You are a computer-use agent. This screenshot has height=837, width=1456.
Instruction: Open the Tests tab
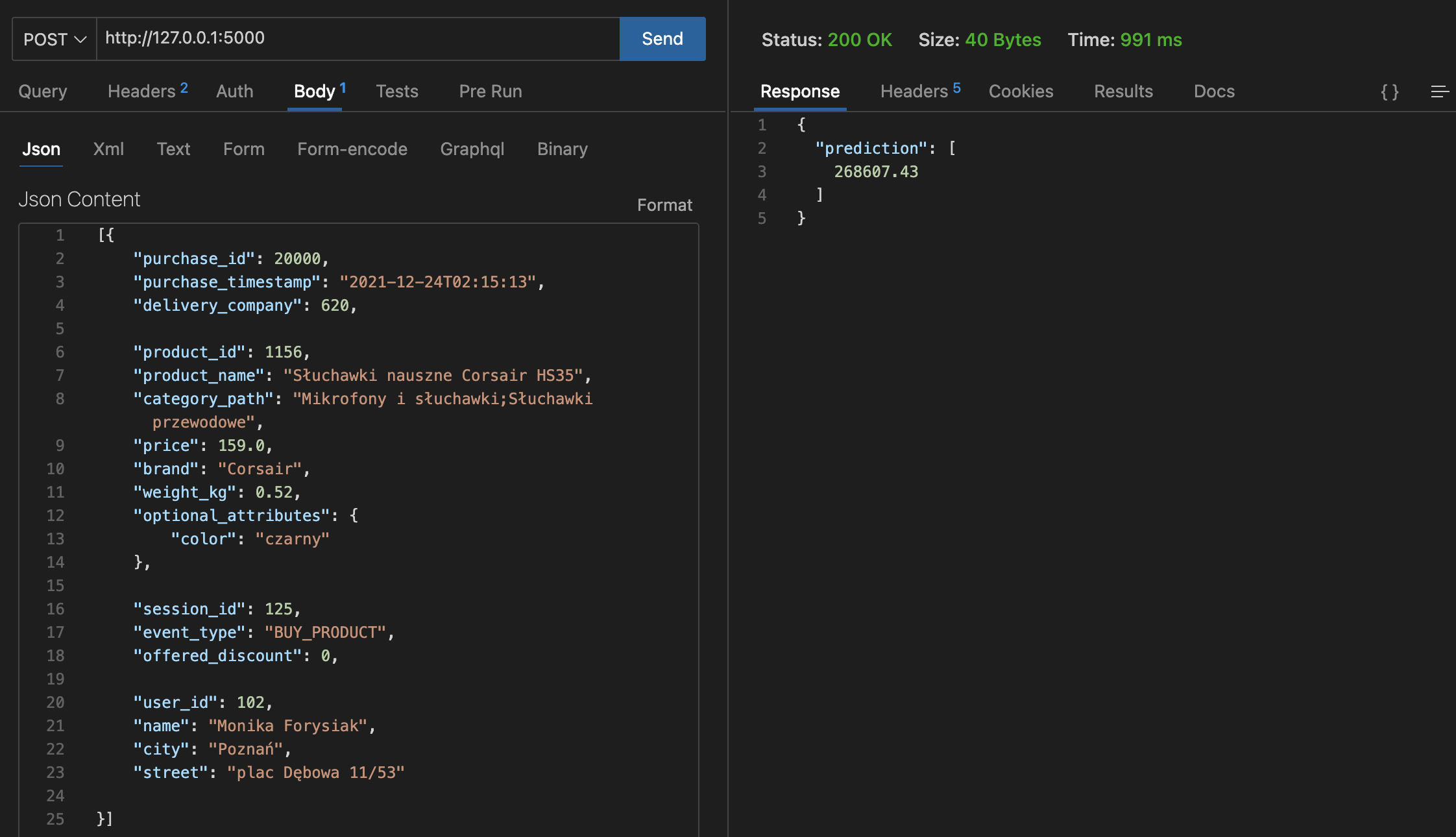(x=397, y=91)
